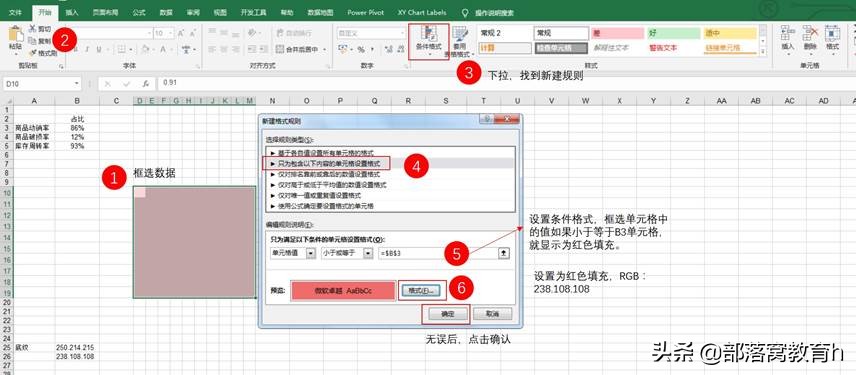
Task: Open the Name Box dropdown for D10
Action: click(x=76, y=84)
